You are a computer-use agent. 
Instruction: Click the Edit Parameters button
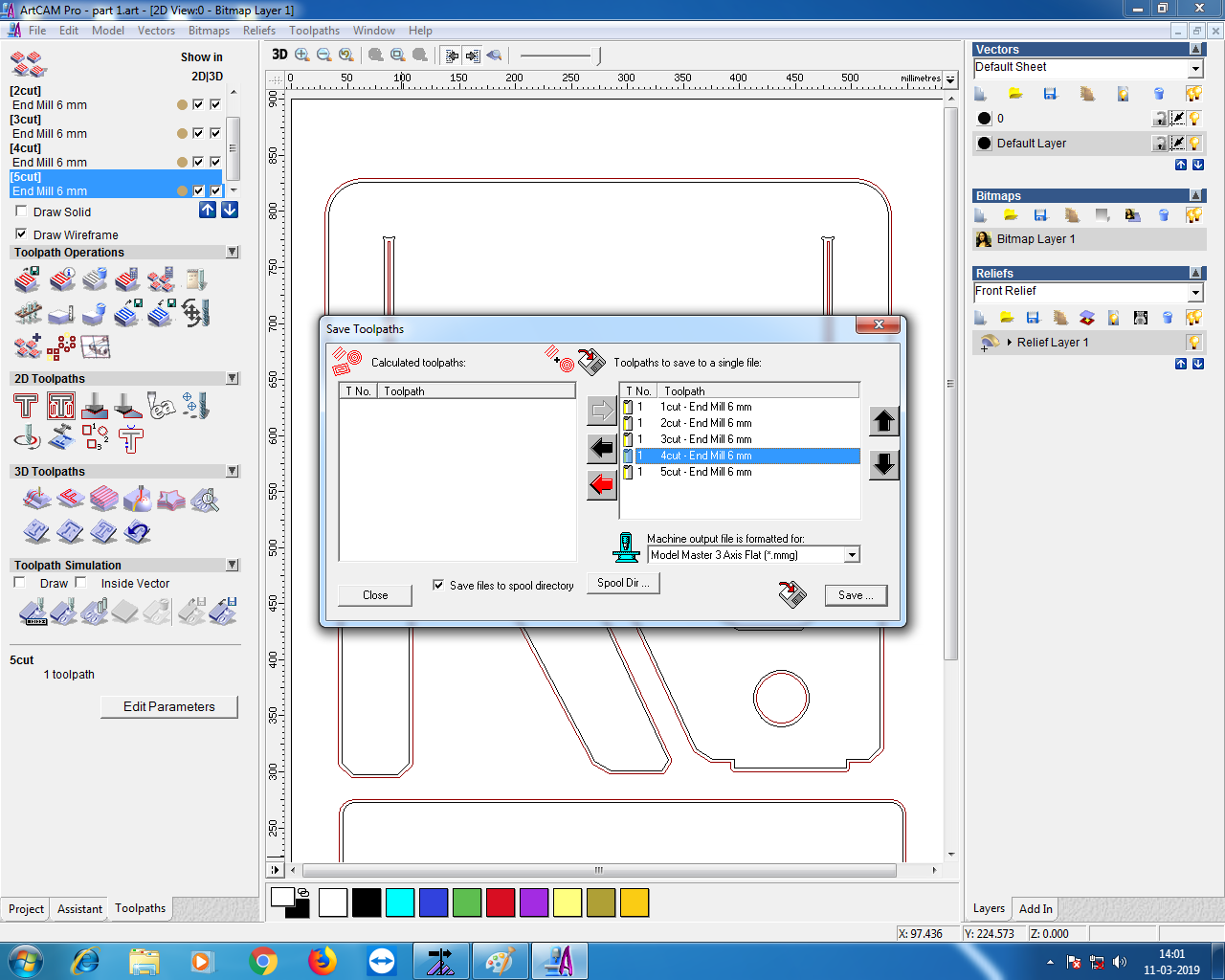169,707
